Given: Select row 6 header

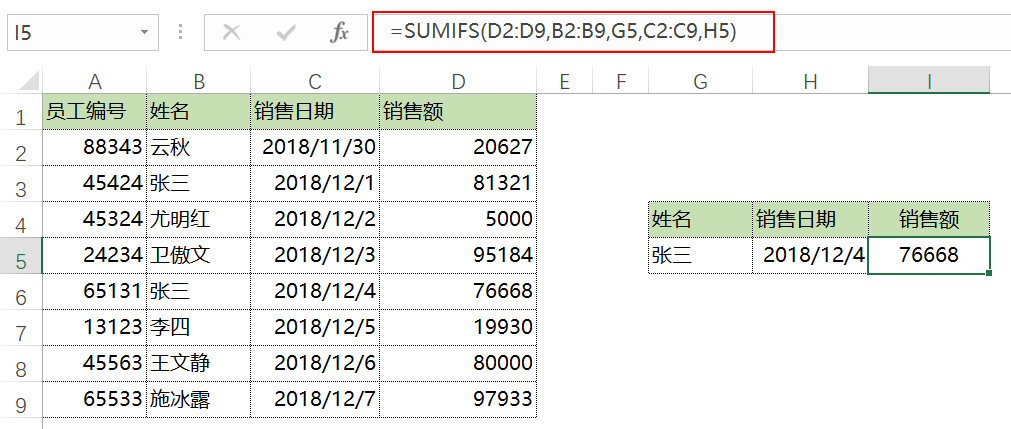Looking at the screenshot, I should pos(21,292).
